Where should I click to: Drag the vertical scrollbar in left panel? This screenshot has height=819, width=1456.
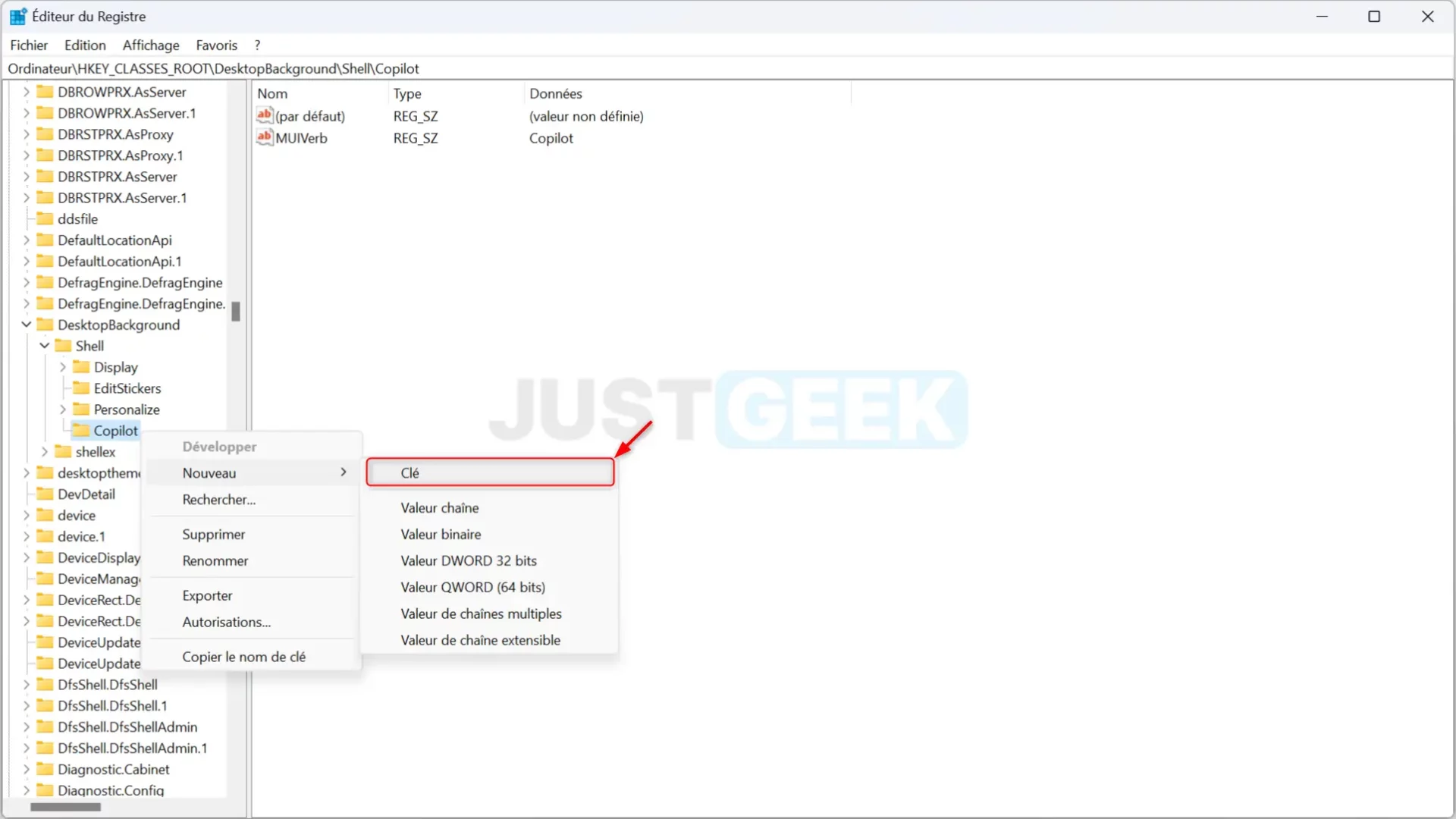235,310
